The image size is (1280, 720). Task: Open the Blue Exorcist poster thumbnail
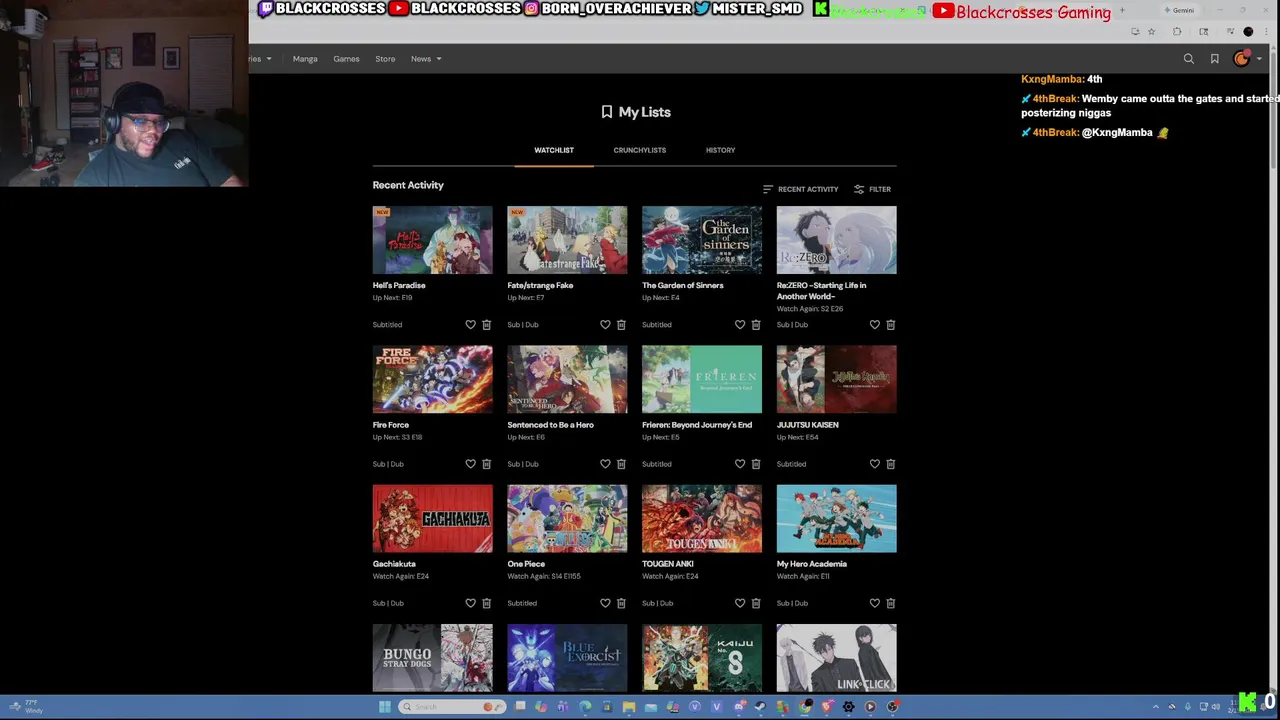coord(567,658)
